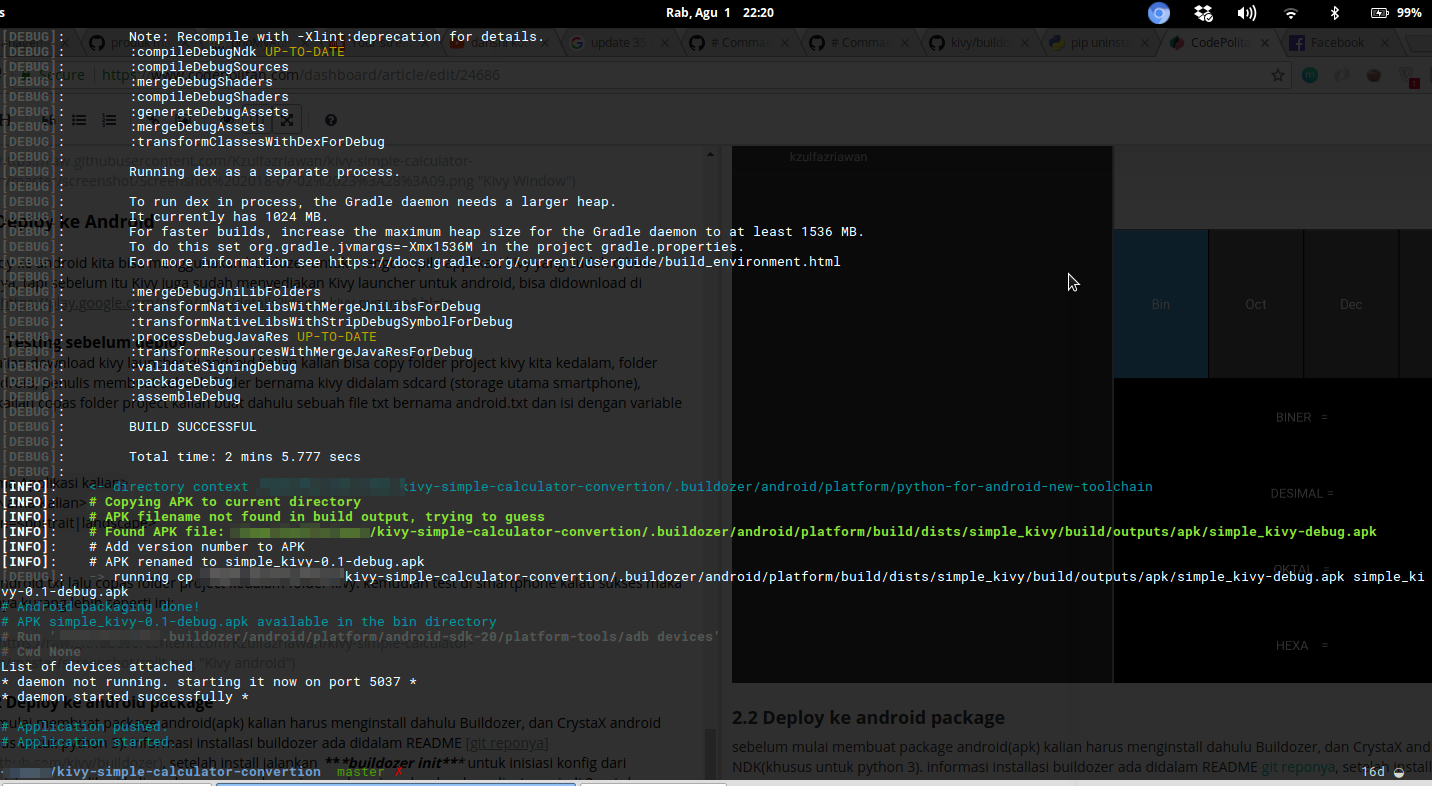This screenshot has width=1432, height=786.
Task: Open the help question-mark icon in editor toolbar
Action: pos(331,120)
